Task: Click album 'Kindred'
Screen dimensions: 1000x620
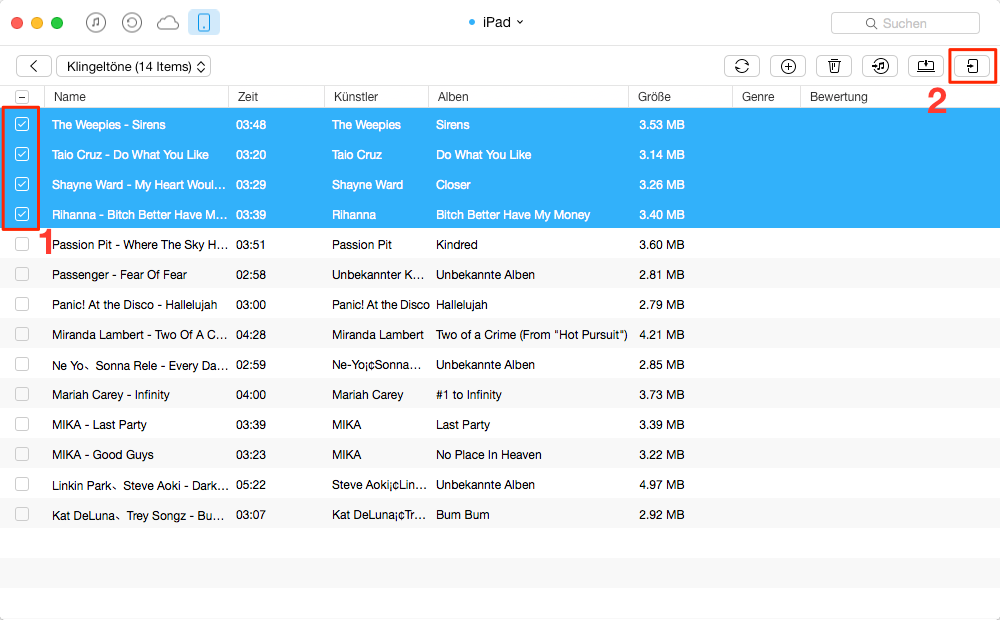Action: (457, 245)
